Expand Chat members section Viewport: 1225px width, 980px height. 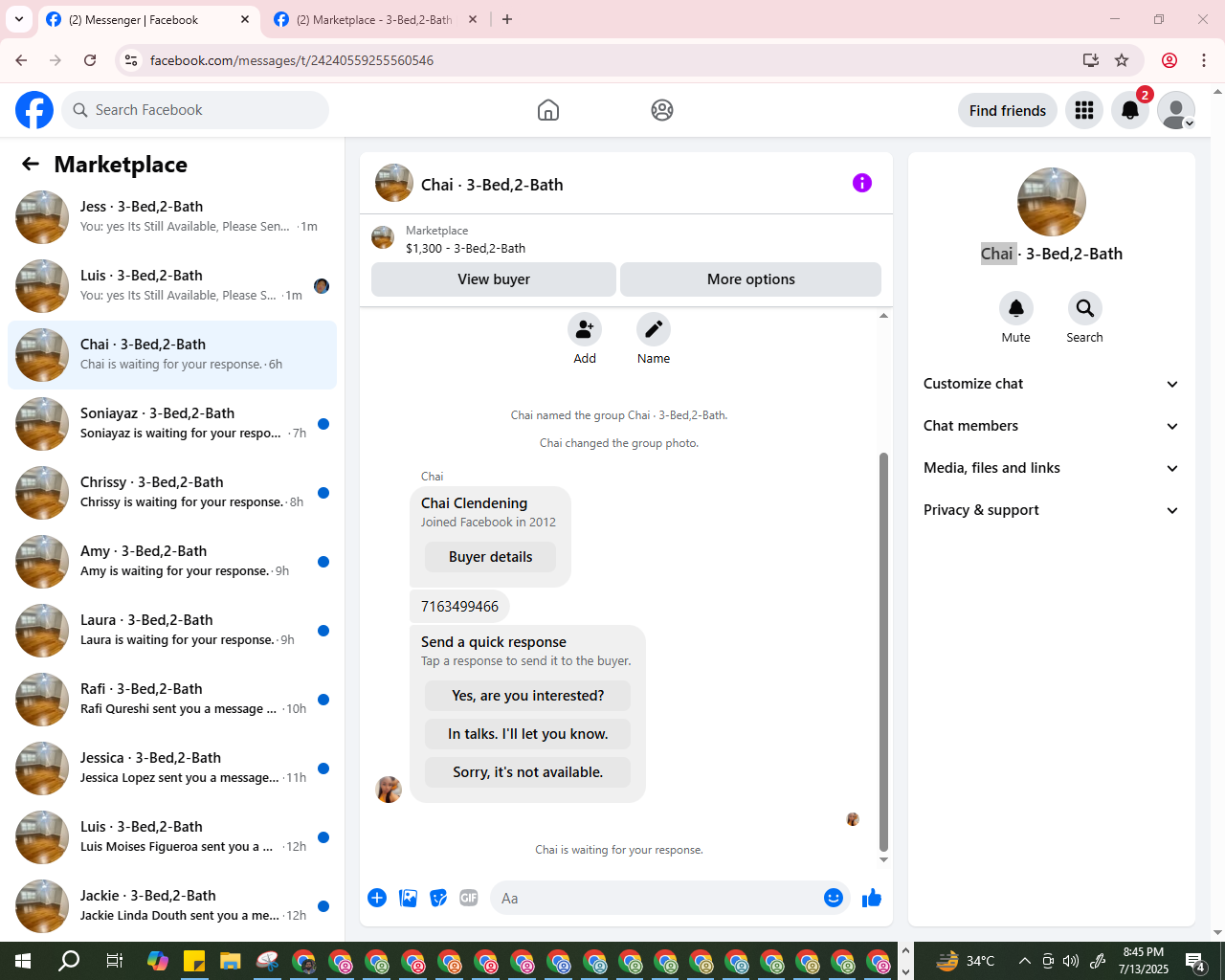1051,426
